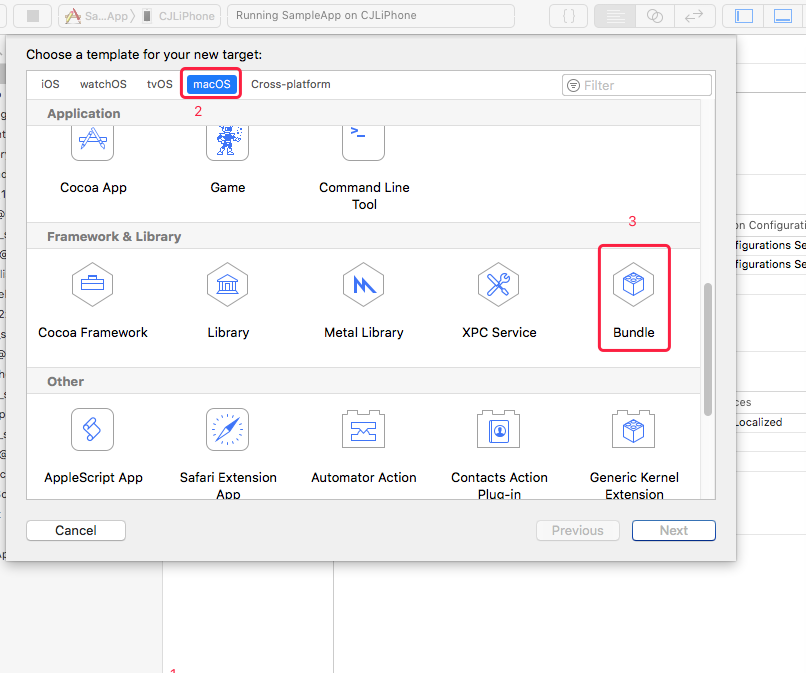
Task: Choose the Contacts Action Plug-in template
Action: point(499,452)
